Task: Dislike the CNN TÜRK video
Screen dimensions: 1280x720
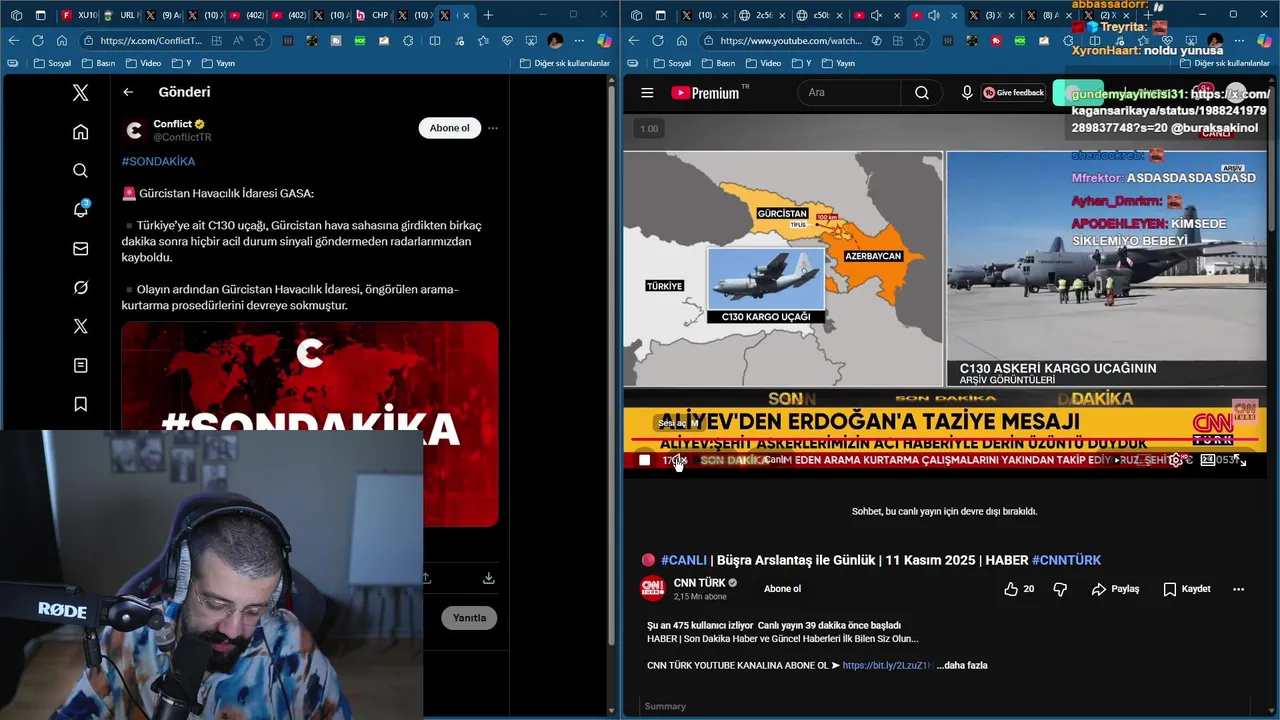Action: pyautogui.click(x=1060, y=589)
